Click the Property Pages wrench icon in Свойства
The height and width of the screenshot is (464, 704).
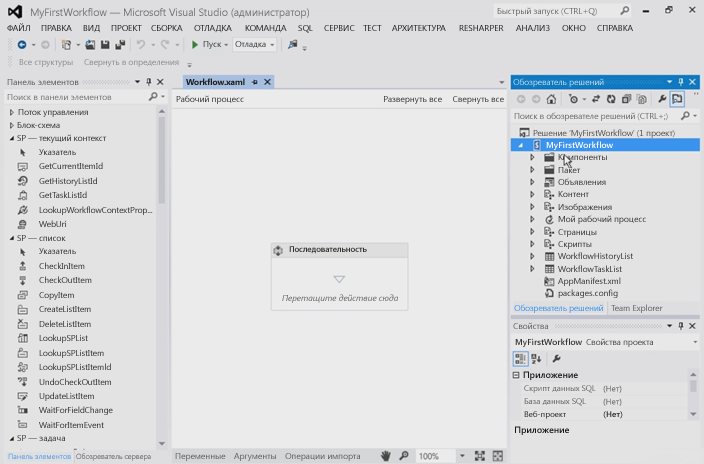click(x=556, y=358)
